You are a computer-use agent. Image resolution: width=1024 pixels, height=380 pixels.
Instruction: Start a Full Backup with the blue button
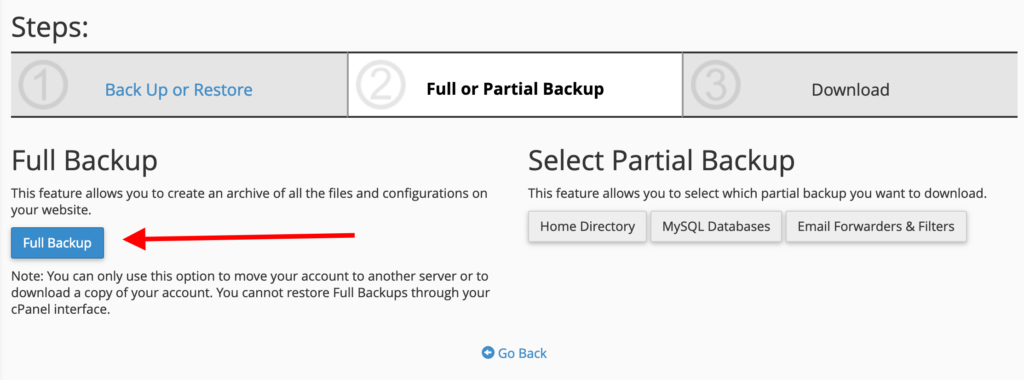click(x=57, y=243)
